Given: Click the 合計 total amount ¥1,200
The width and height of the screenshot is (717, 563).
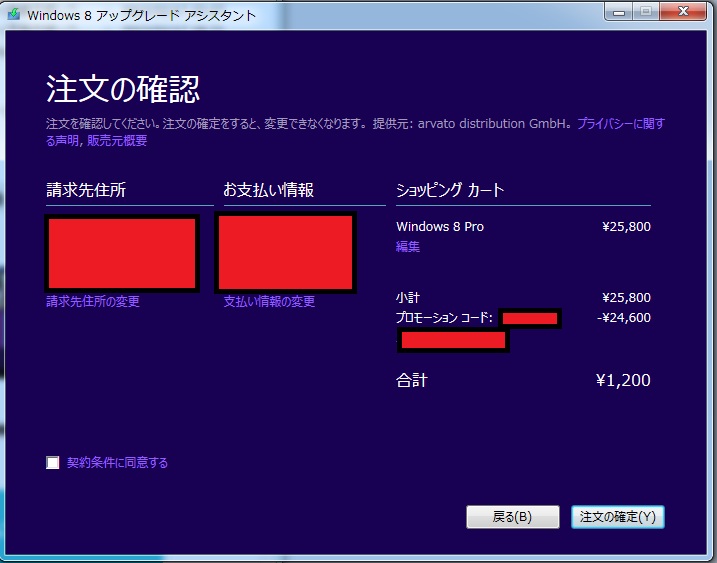Looking at the screenshot, I should click(x=623, y=380).
